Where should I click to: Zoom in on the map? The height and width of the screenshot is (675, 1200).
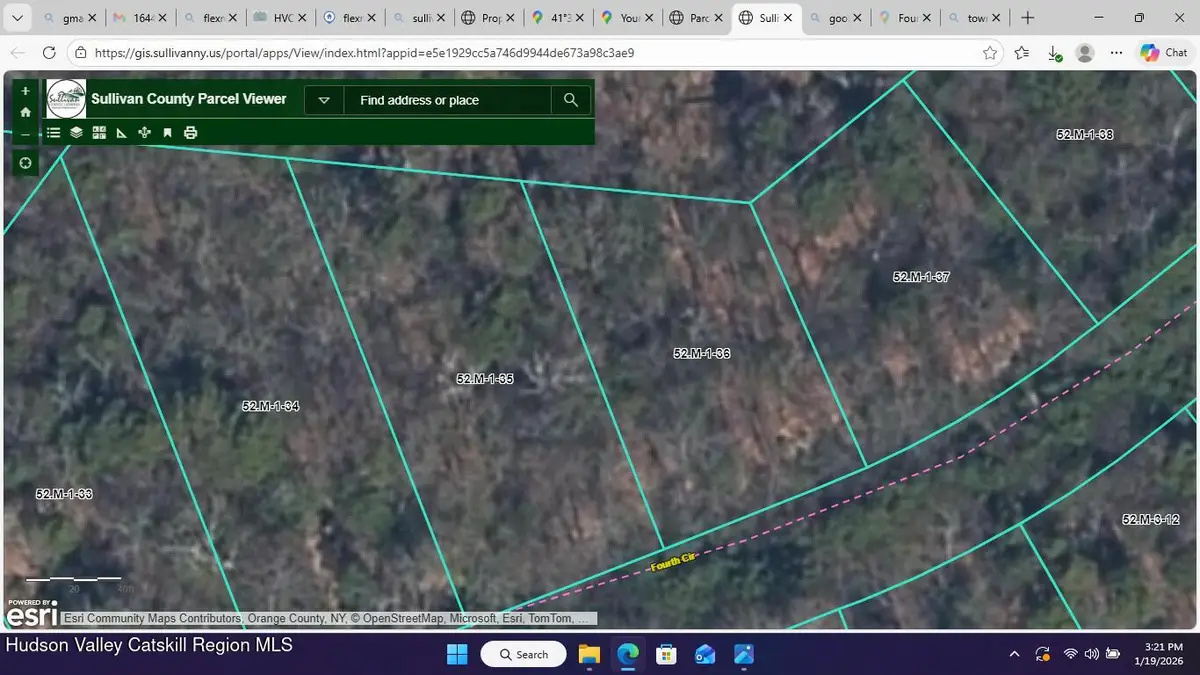[25, 90]
